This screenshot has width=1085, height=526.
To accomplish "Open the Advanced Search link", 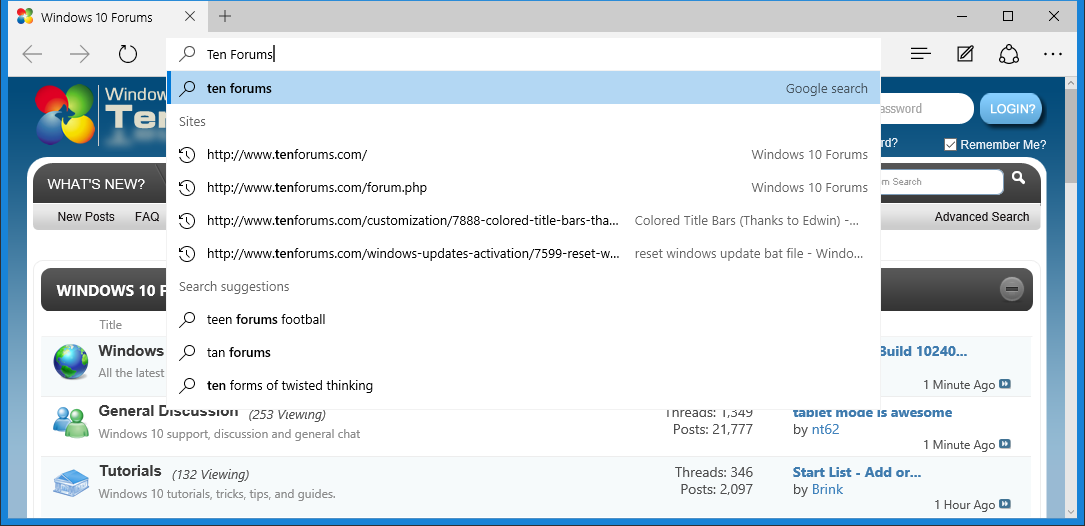I will (982, 217).
